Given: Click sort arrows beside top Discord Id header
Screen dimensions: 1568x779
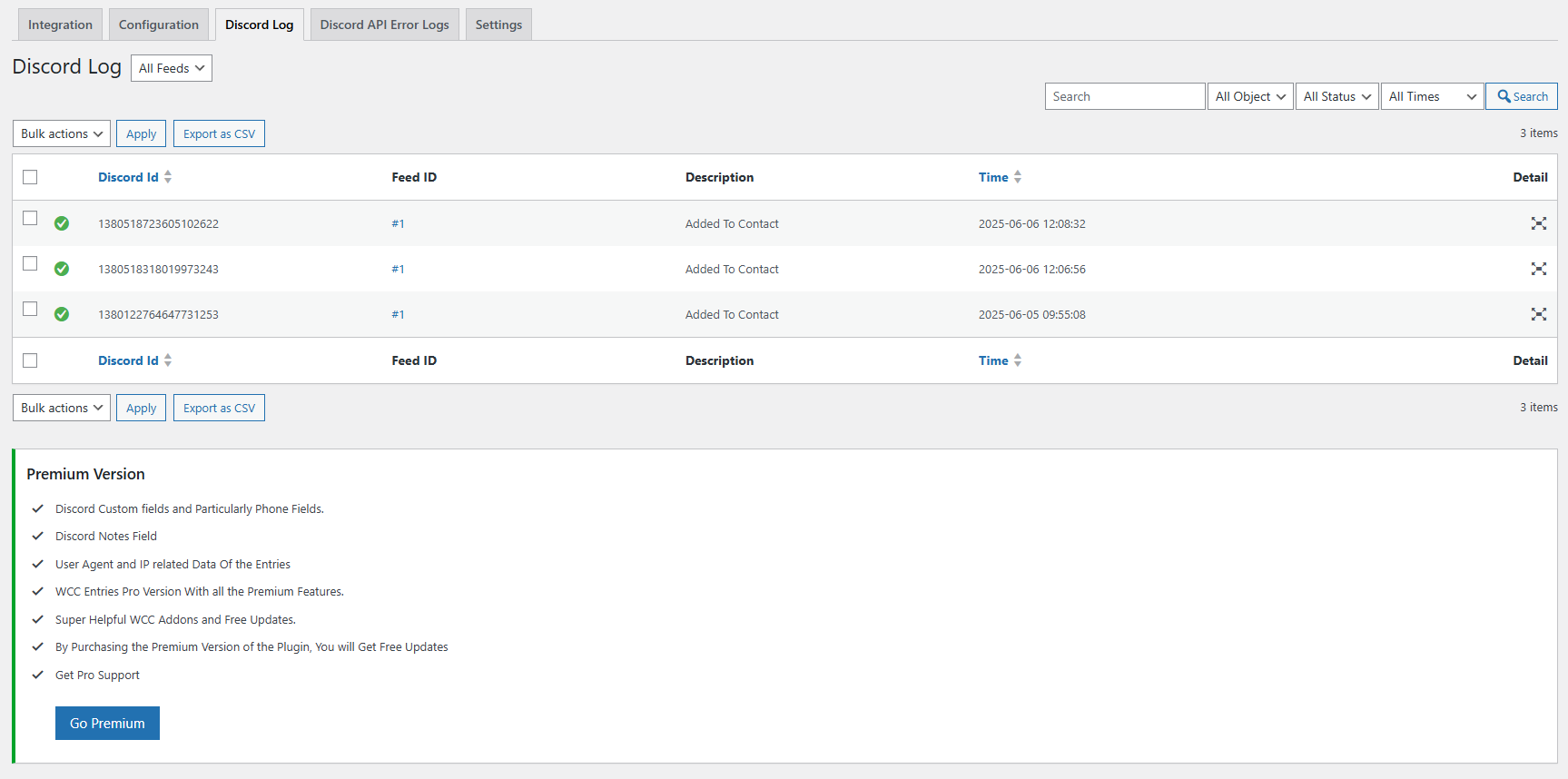Looking at the screenshot, I should 168,177.
